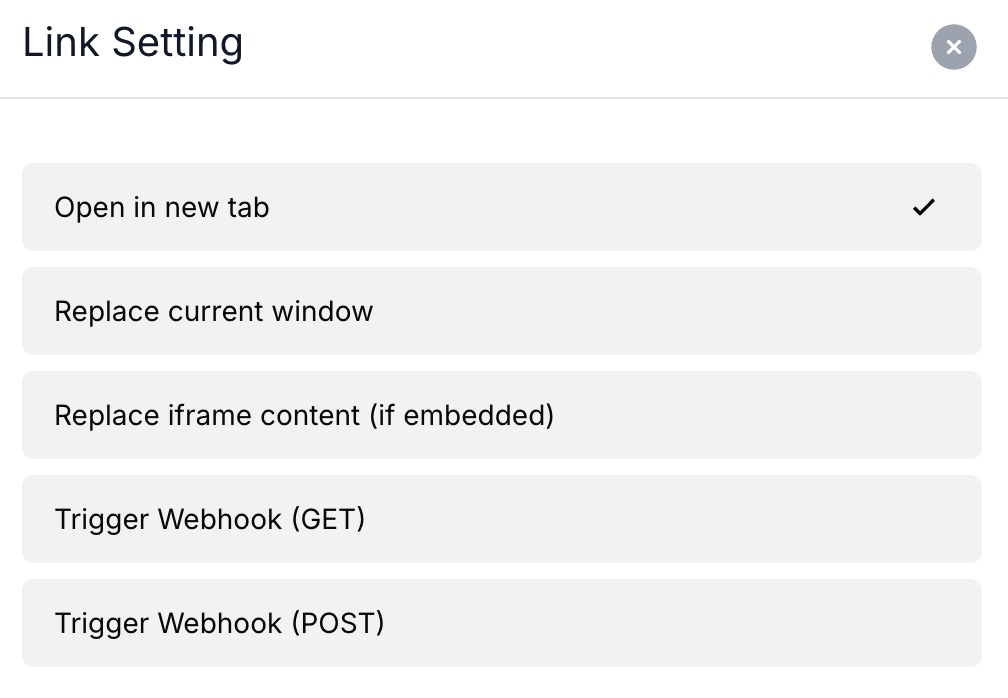The width and height of the screenshot is (1008, 698).
Task: Select the Open in new tab option
Action: [501, 207]
